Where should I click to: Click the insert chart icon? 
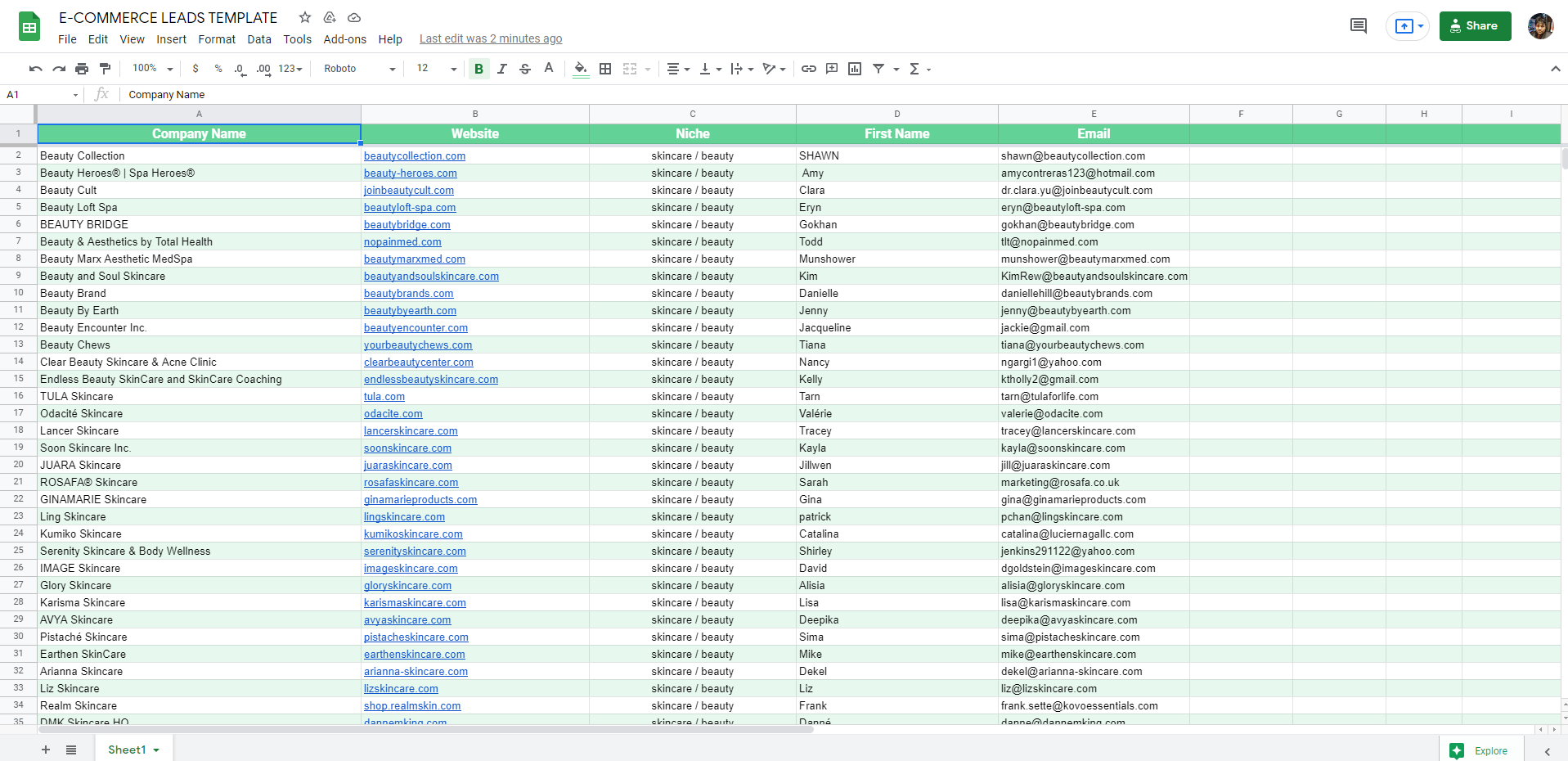pos(855,69)
